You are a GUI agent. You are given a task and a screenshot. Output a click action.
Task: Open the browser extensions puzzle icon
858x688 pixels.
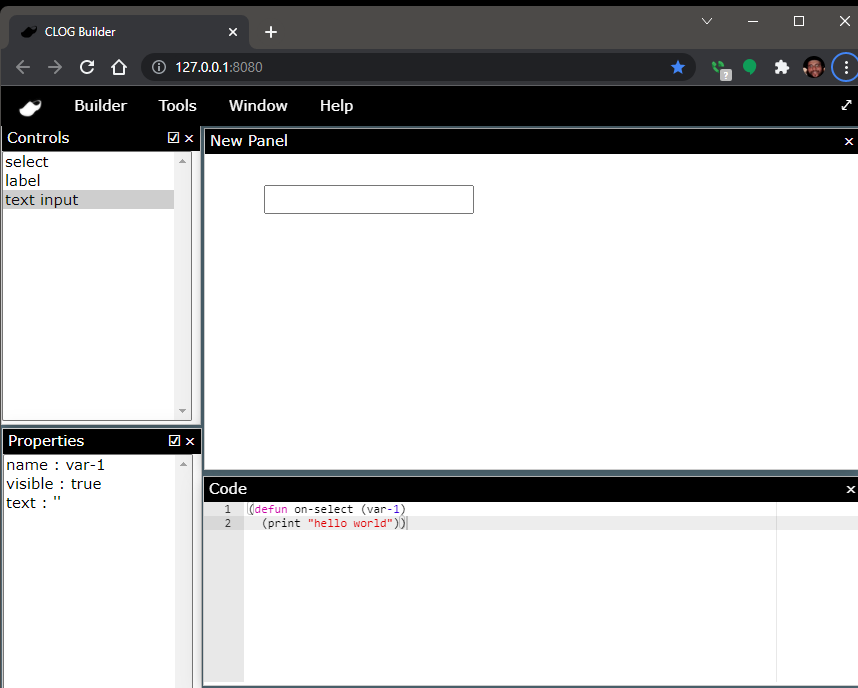click(x=782, y=67)
